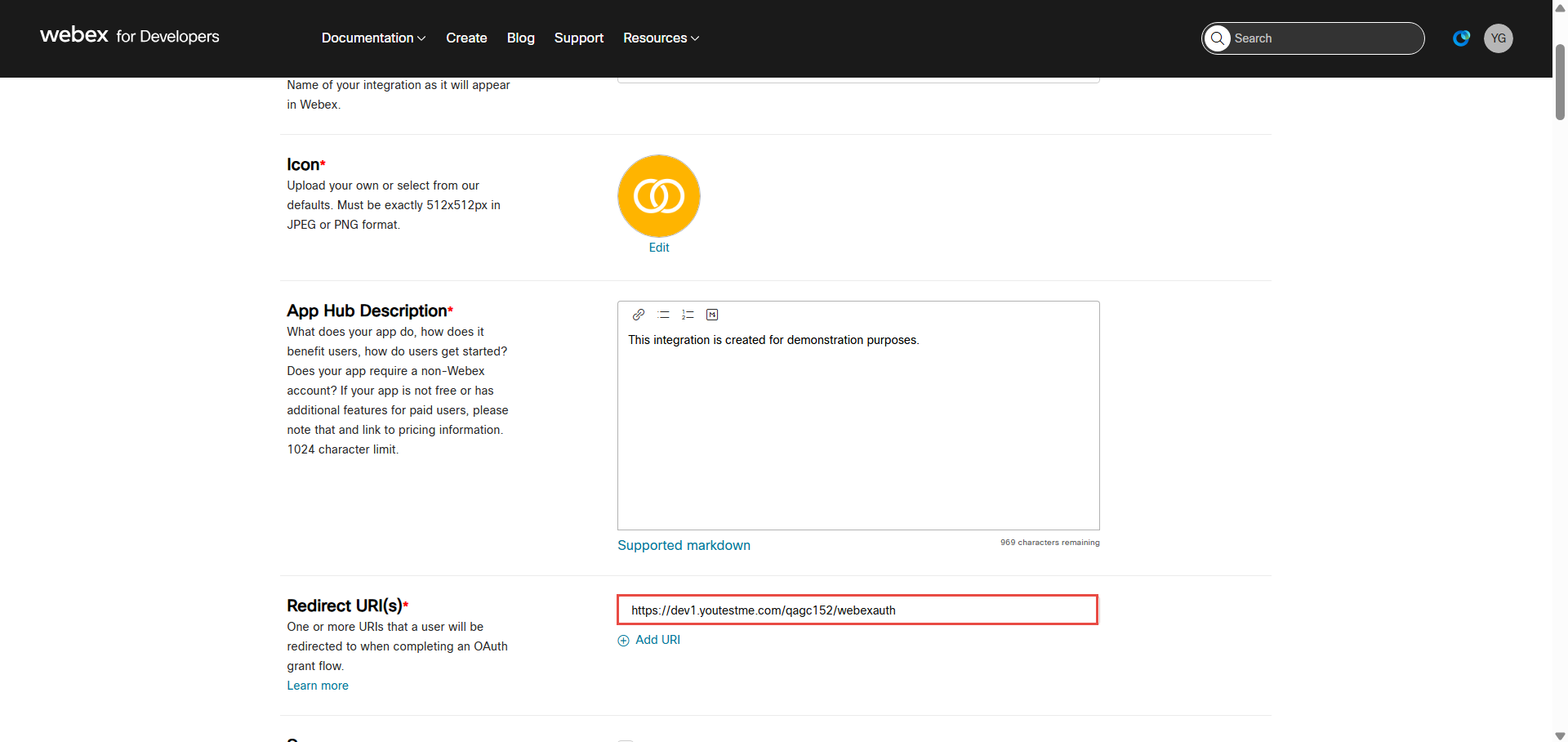Open the blue Webex assistant icon
The image size is (1568, 742).
pos(1461,38)
